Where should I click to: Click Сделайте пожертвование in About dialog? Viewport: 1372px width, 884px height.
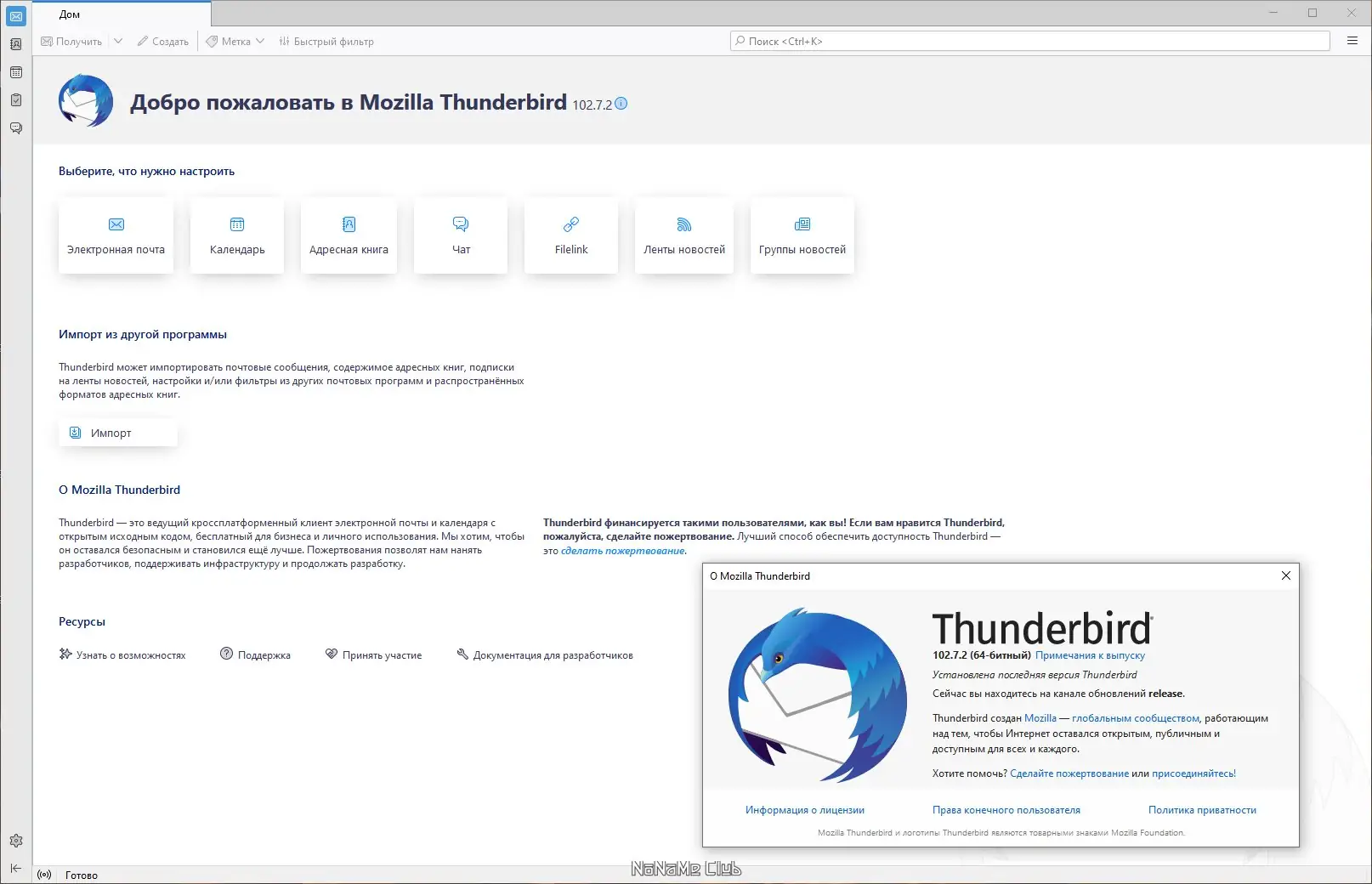pos(1069,773)
